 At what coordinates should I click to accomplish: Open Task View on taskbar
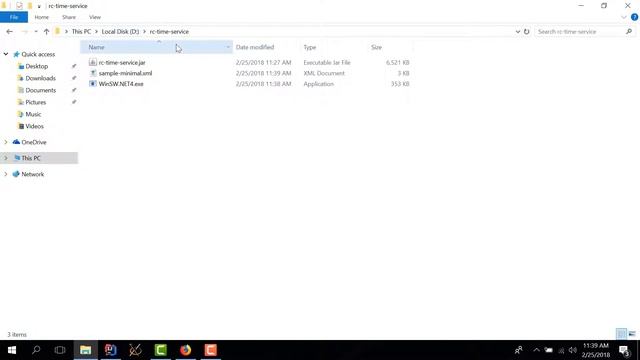(x=60, y=350)
